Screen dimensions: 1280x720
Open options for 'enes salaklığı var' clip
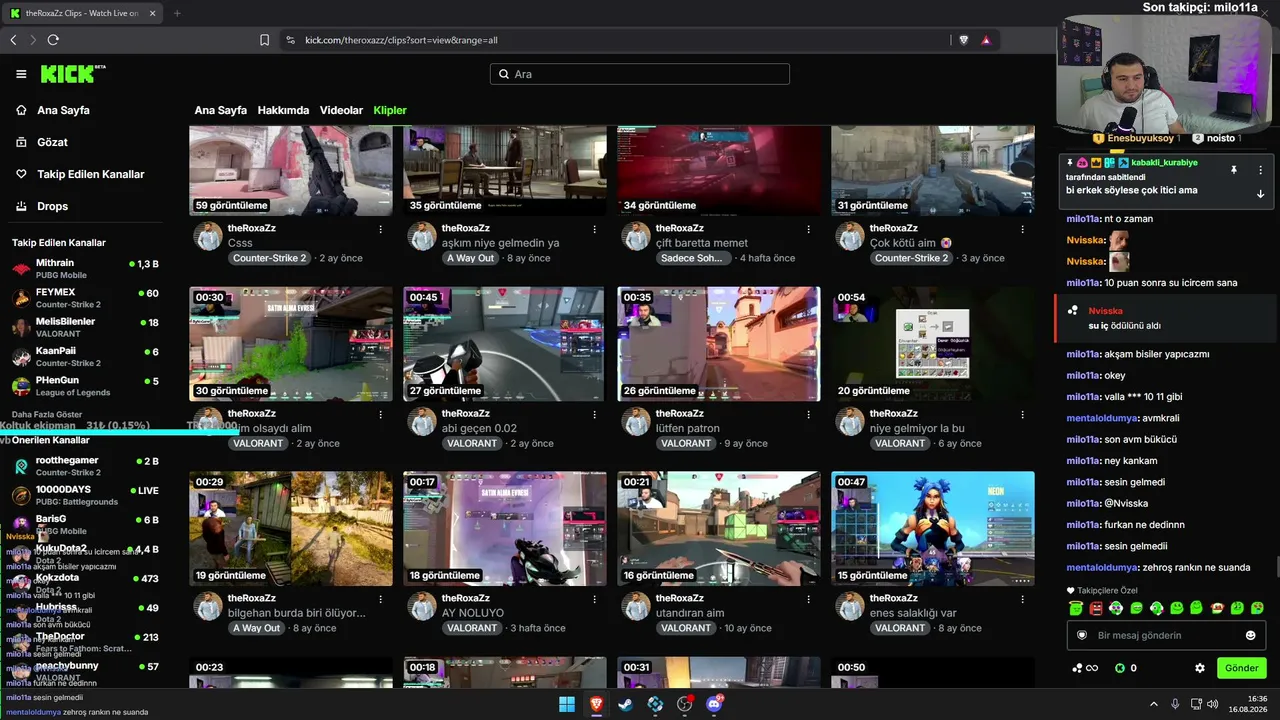pos(1023,599)
